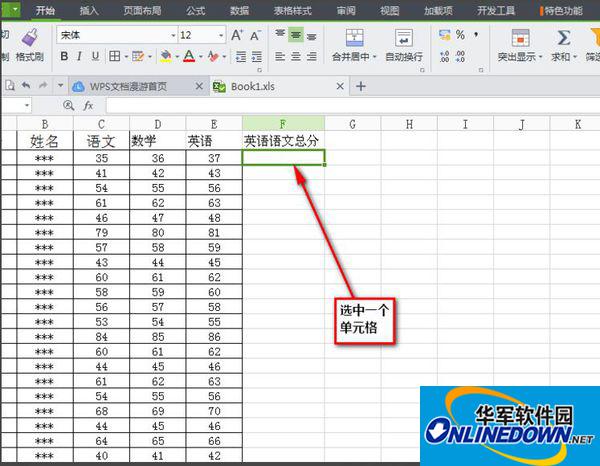
Task: Open font color dropdown arrow
Action: (x=201, y=57)
